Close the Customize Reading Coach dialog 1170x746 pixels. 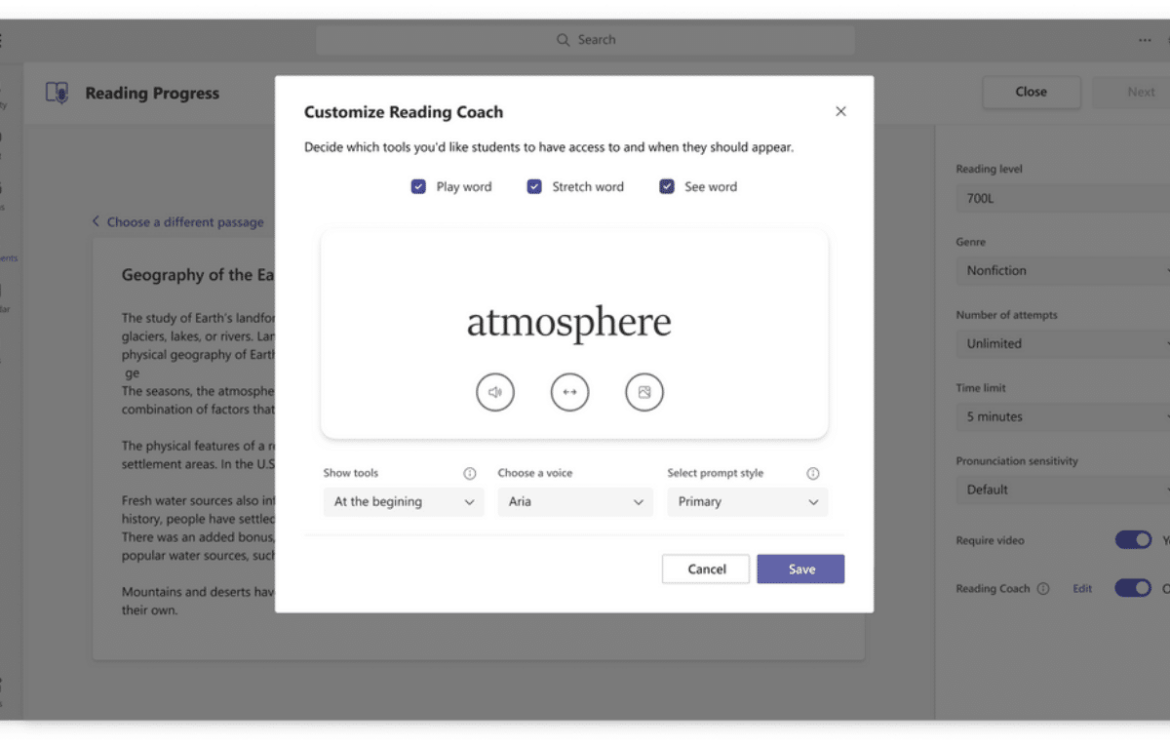click(840, 112)
